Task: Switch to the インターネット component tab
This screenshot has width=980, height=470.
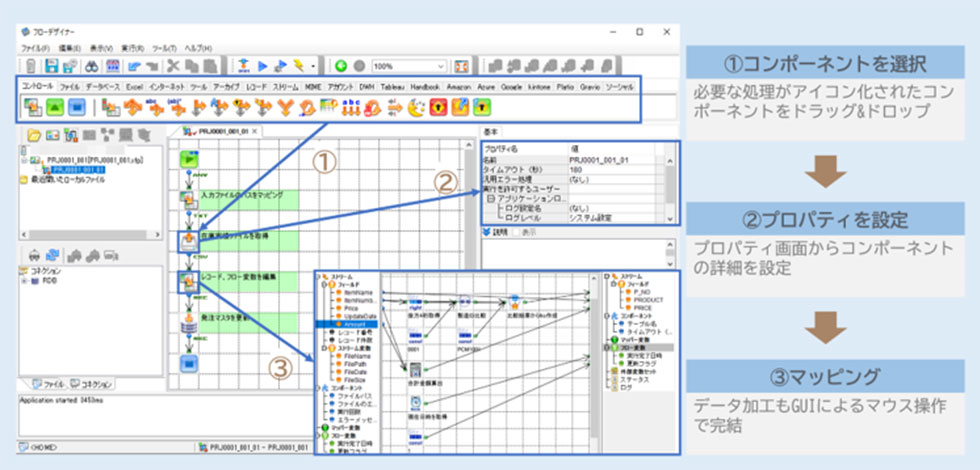Action: click(x=167, y=87)
